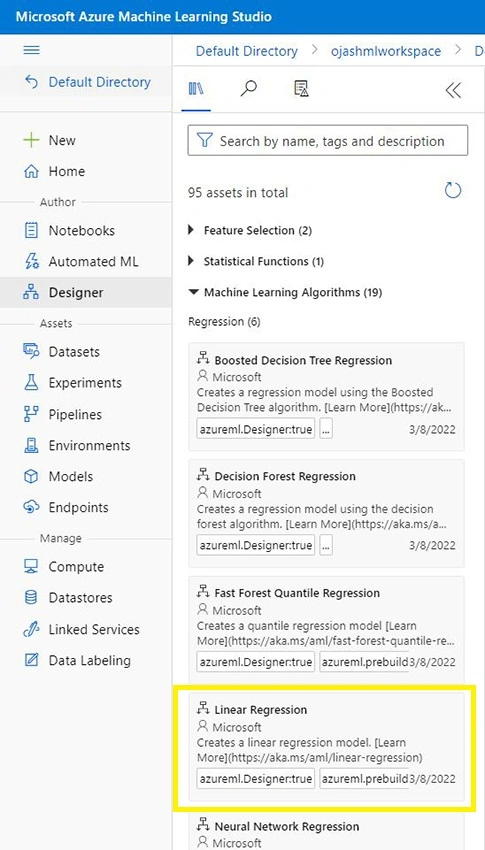Screen dimensions: 485x850
Task: Open the asset library tab icon
Action: pos(196,89)
